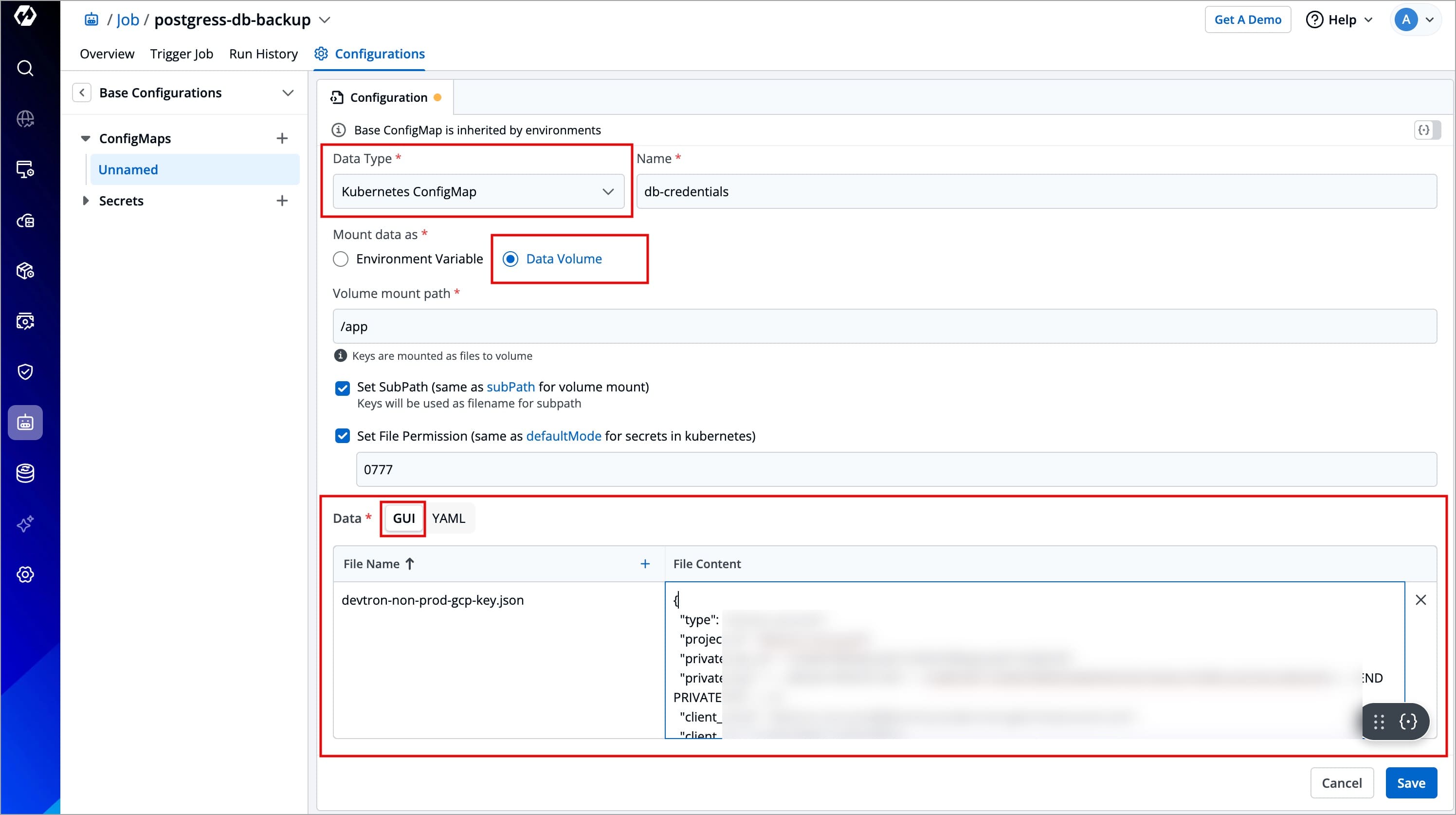Click the security shield icon in sidebar

click(x=25, y=371)
